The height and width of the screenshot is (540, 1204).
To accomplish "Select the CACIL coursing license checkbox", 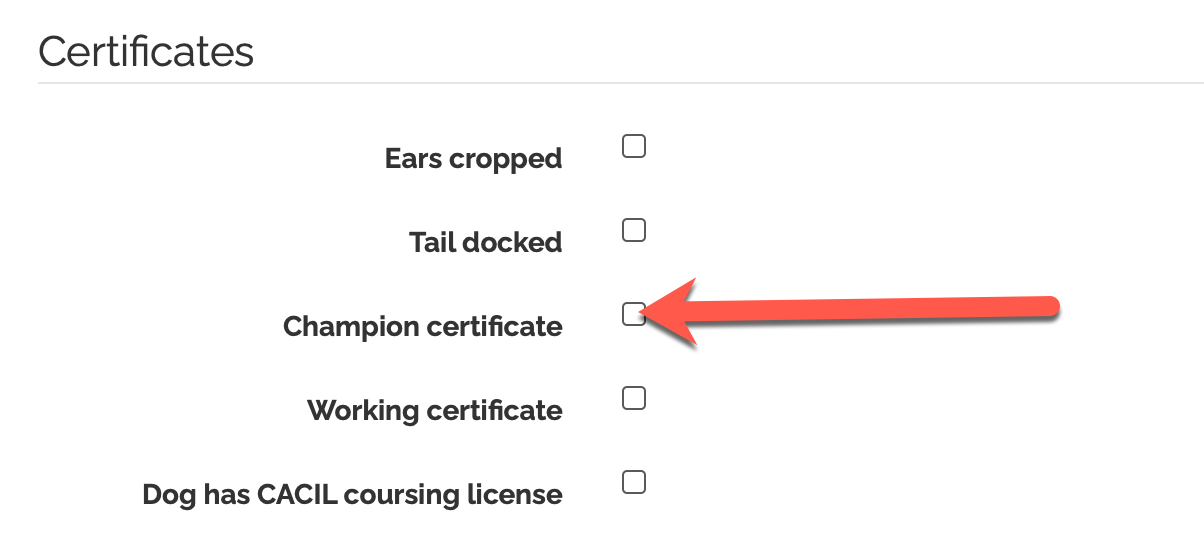I will point(634,483).
